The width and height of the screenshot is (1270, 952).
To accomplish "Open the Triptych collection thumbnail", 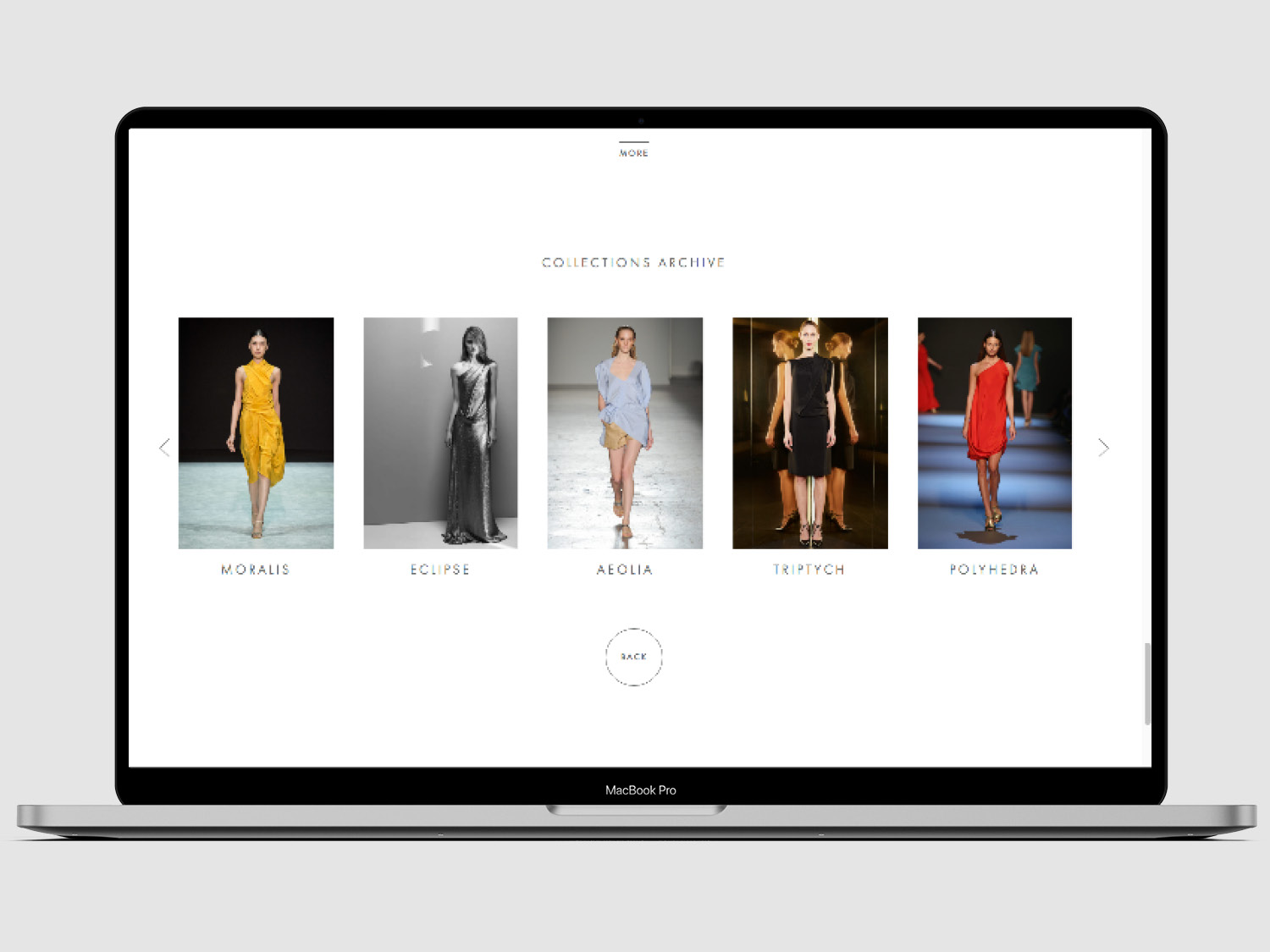I will pos(810,433).
